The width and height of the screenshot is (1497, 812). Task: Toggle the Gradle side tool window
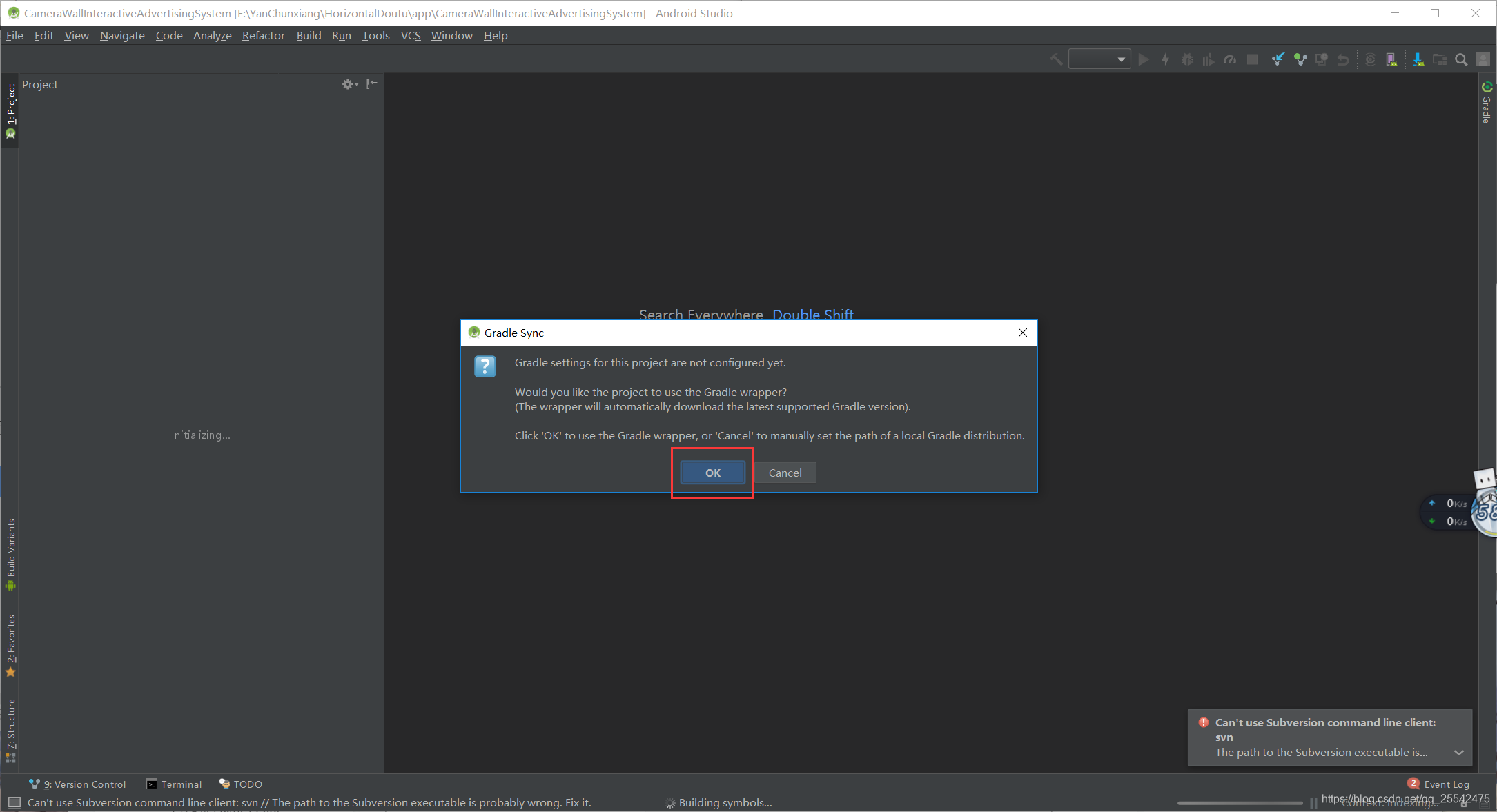(x=1487, y=102)
